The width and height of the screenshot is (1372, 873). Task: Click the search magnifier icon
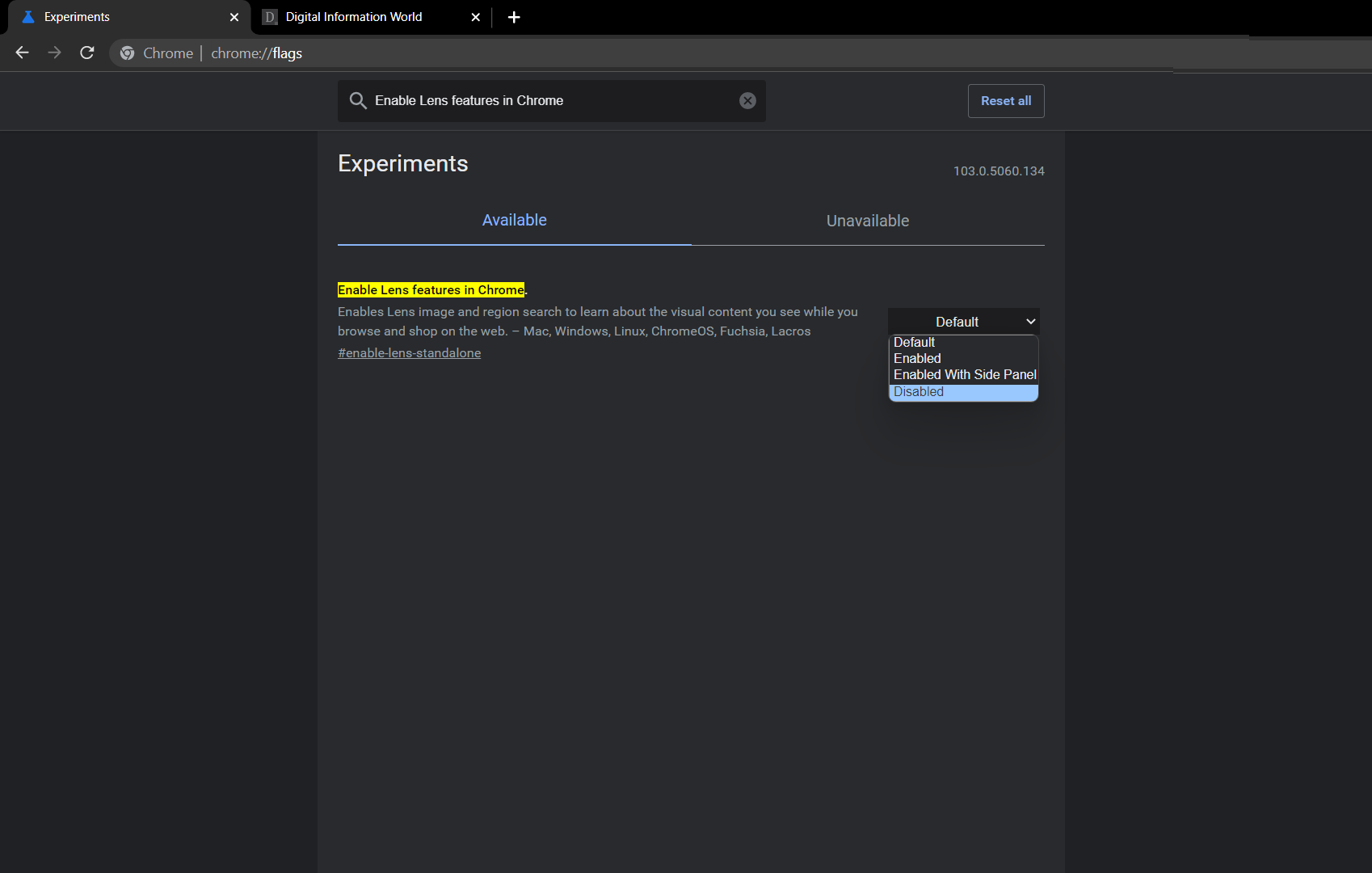click(358, 101)
